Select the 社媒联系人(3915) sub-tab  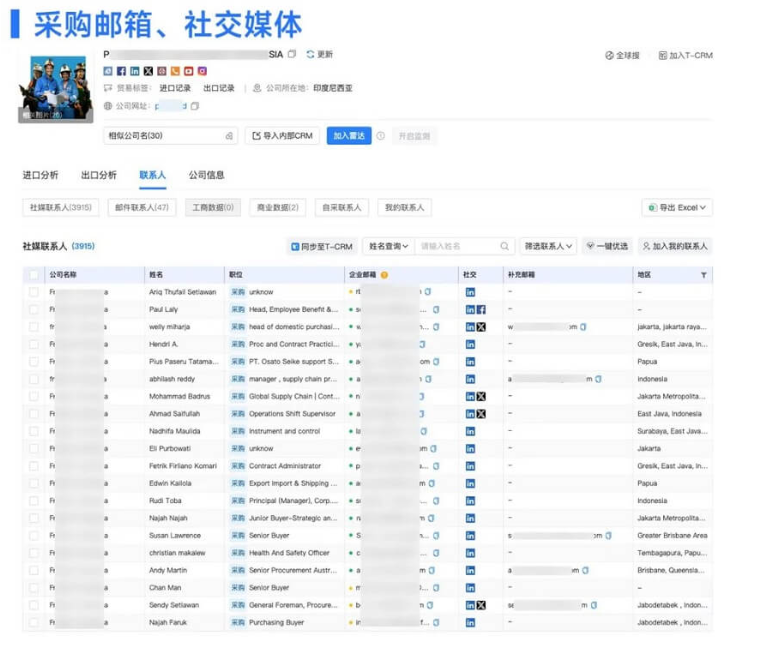tap(60, 207)
